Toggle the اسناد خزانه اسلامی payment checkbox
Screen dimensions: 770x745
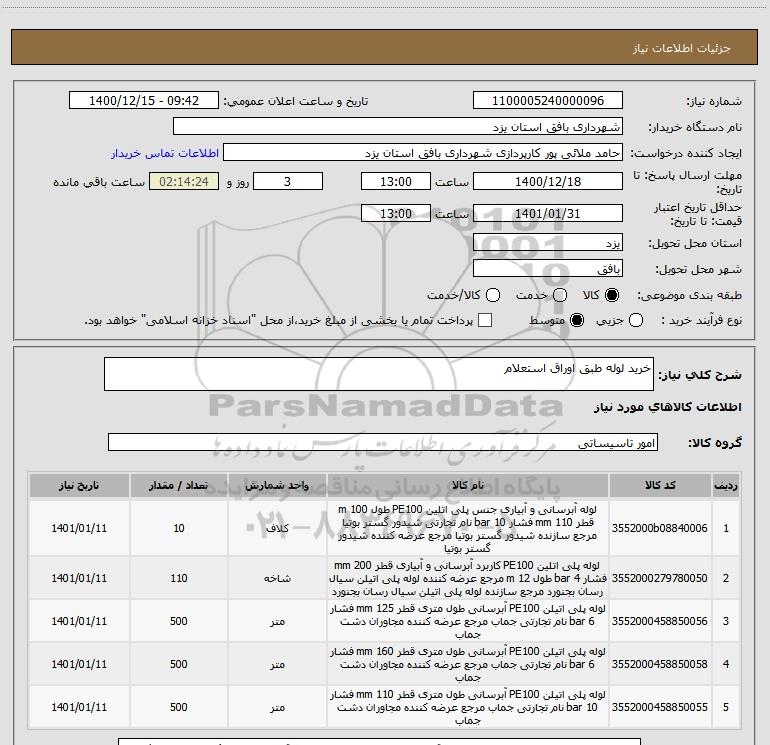[485, 320]
